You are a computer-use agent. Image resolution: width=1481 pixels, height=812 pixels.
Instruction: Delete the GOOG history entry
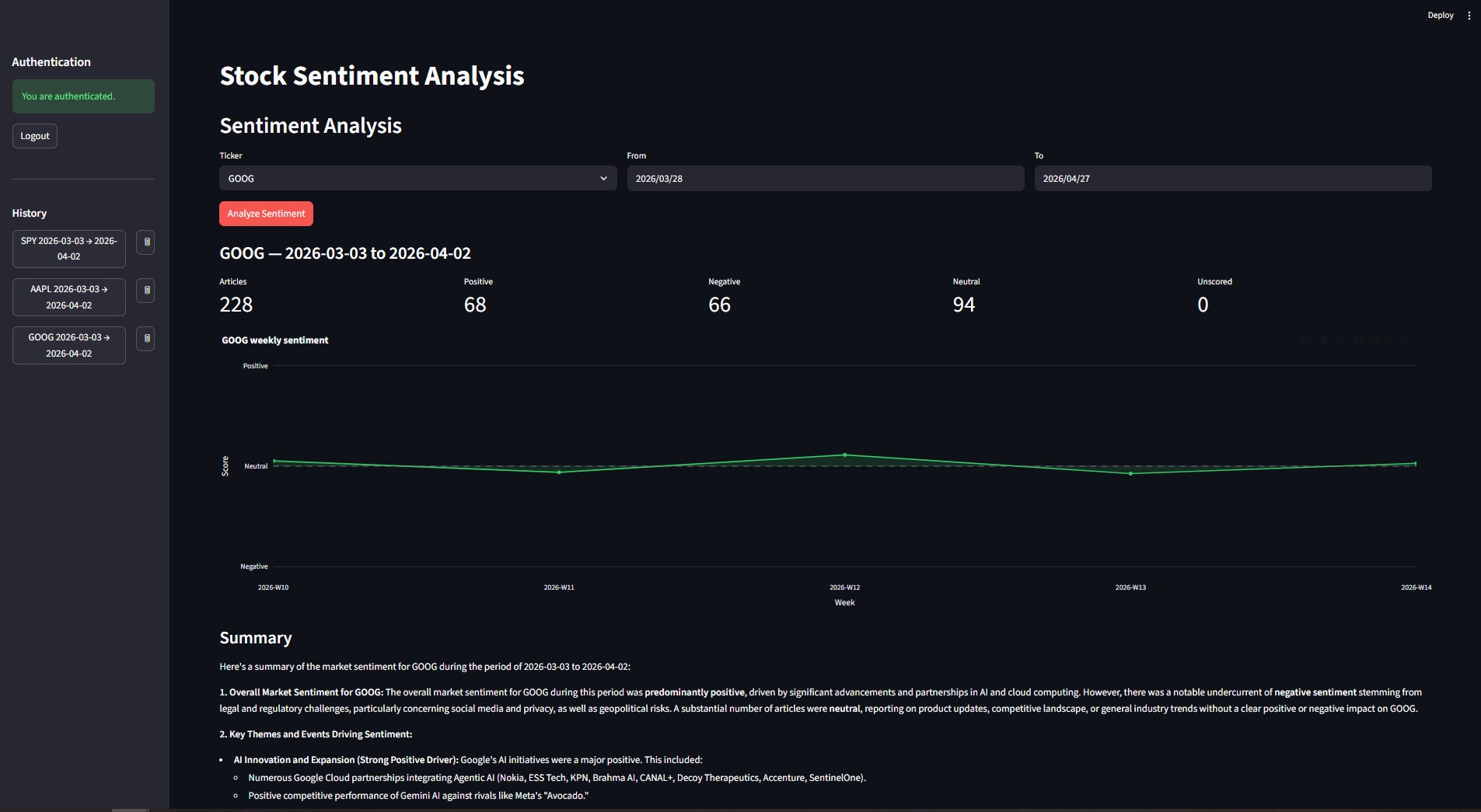pos(145,339)
